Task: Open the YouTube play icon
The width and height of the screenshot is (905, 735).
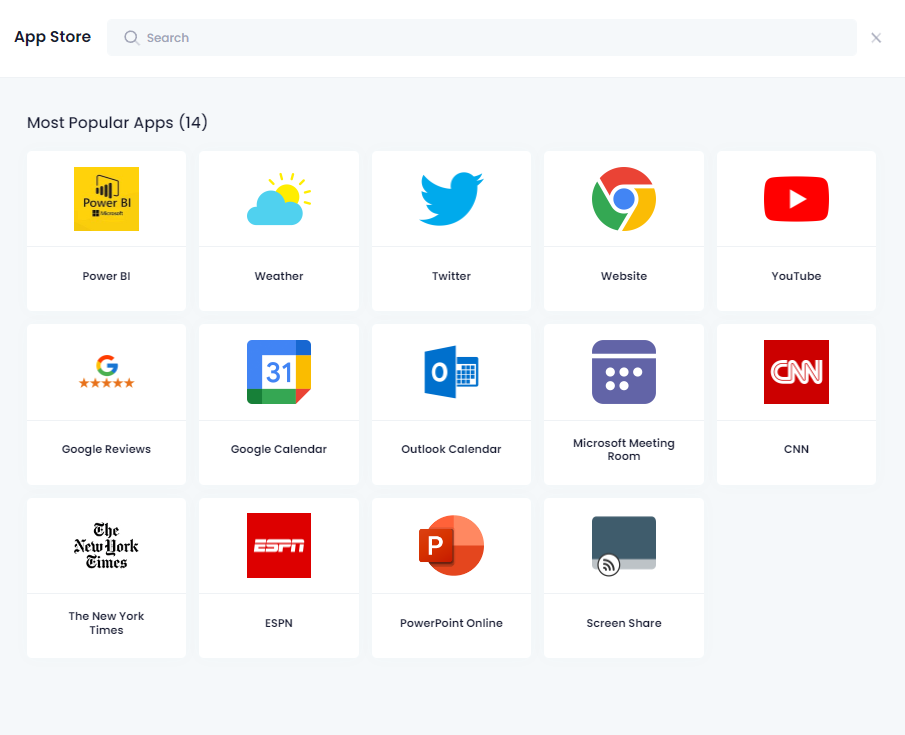Action: click(x=796, y=199)
